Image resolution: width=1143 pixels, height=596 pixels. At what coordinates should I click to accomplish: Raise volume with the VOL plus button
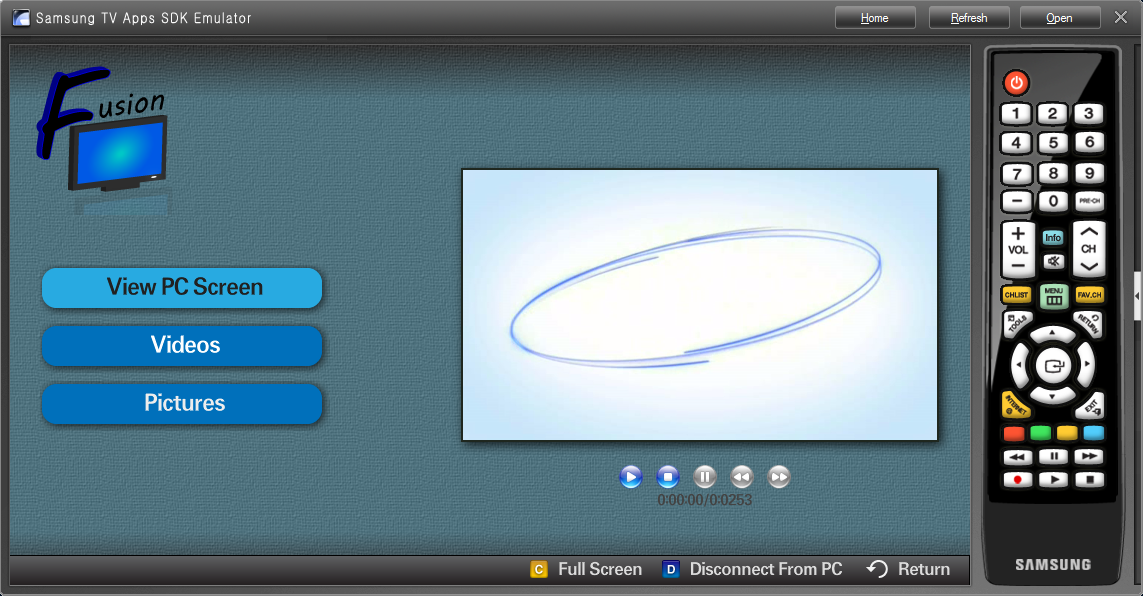point(1018,234)
